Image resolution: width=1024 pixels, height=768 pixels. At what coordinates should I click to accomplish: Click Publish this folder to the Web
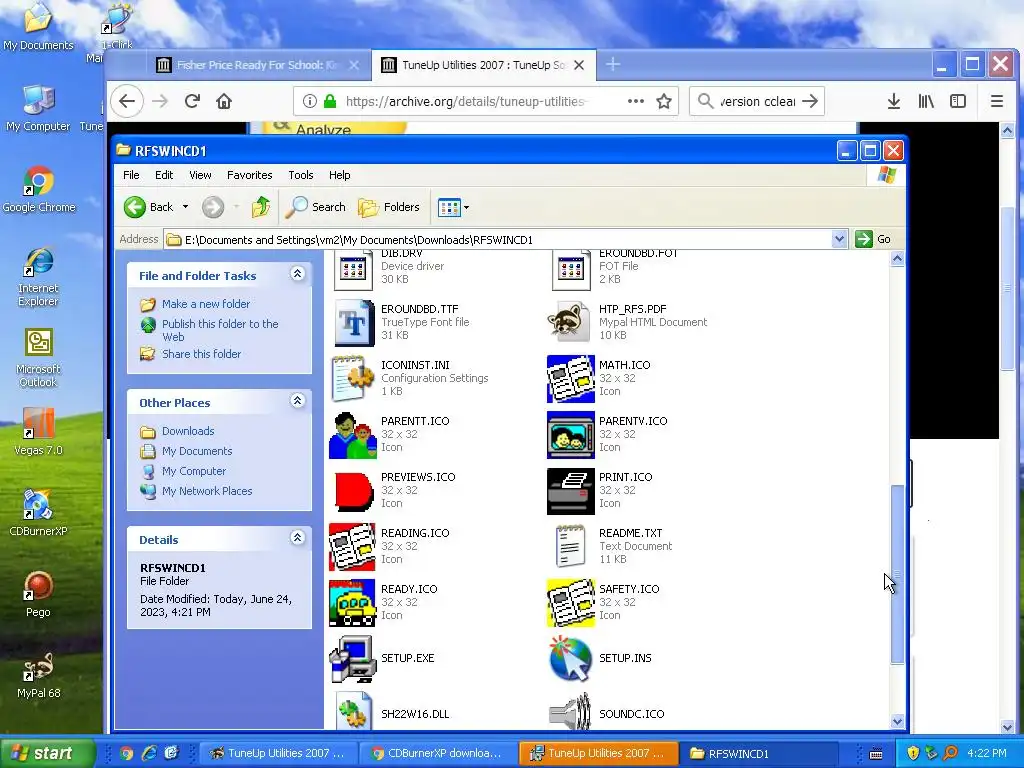point(220,330)
